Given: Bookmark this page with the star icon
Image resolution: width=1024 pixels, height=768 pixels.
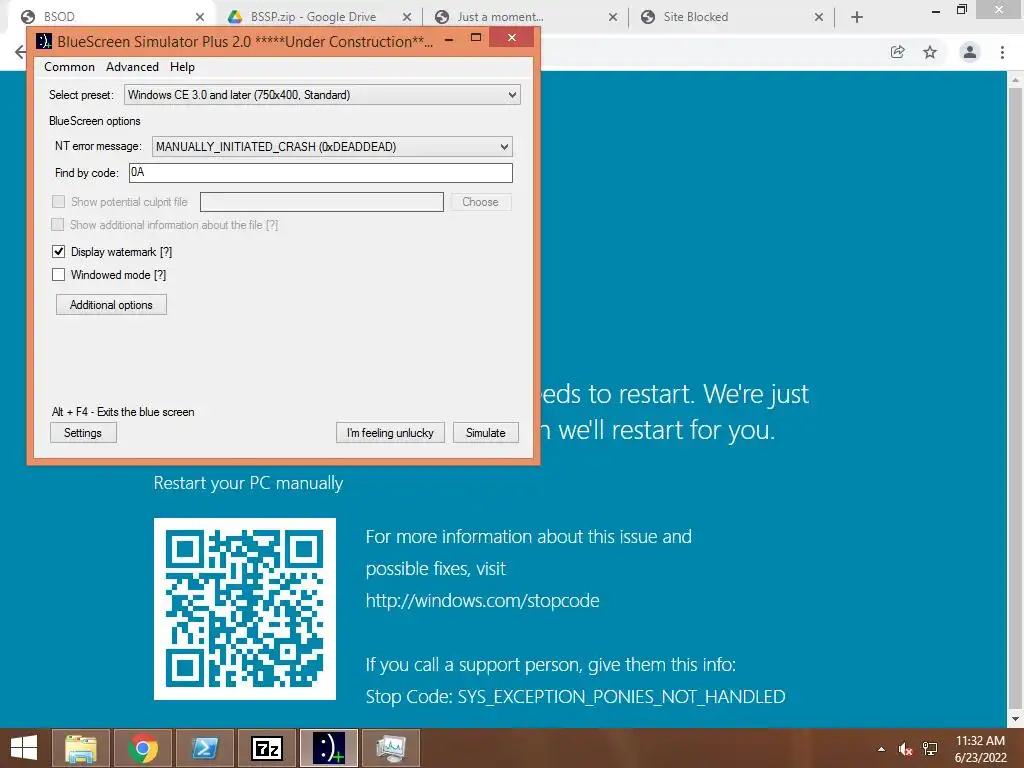Looking at the screenshot, I should coord(930,52).
